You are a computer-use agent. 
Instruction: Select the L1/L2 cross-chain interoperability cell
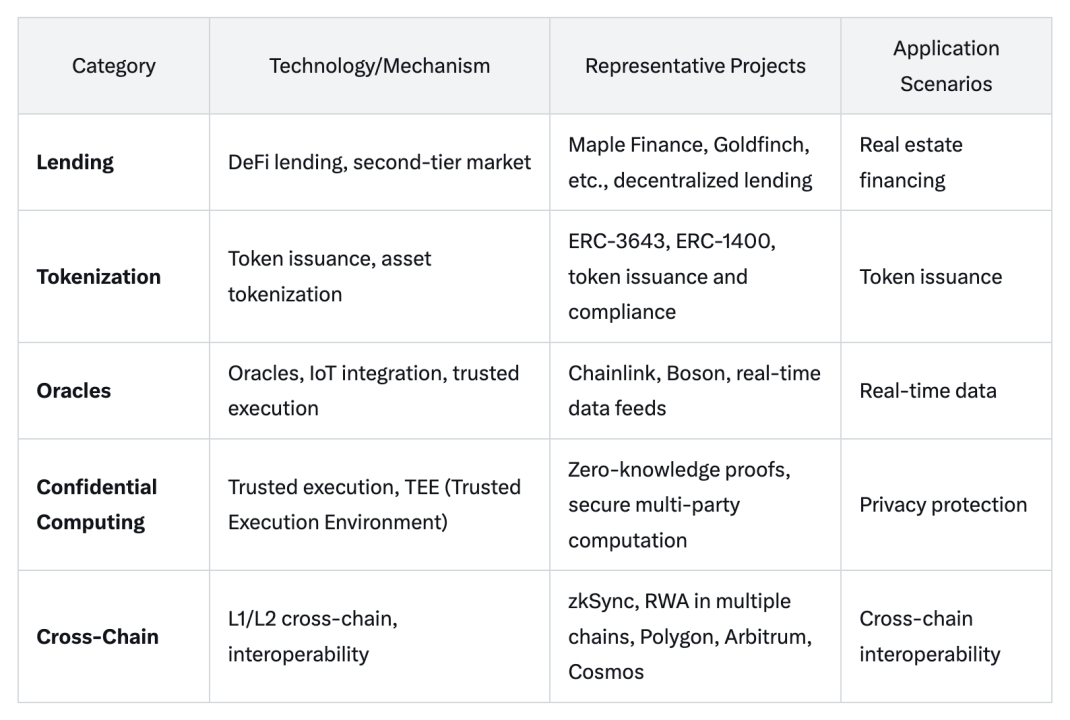tap(313, 636)
